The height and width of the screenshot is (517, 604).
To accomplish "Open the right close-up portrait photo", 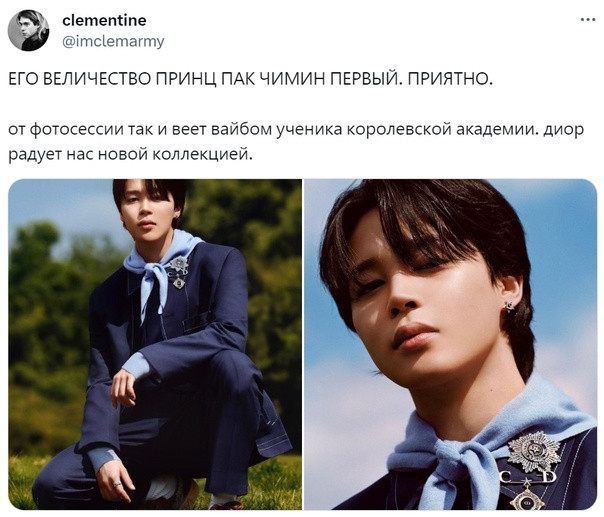I will 450,344.
